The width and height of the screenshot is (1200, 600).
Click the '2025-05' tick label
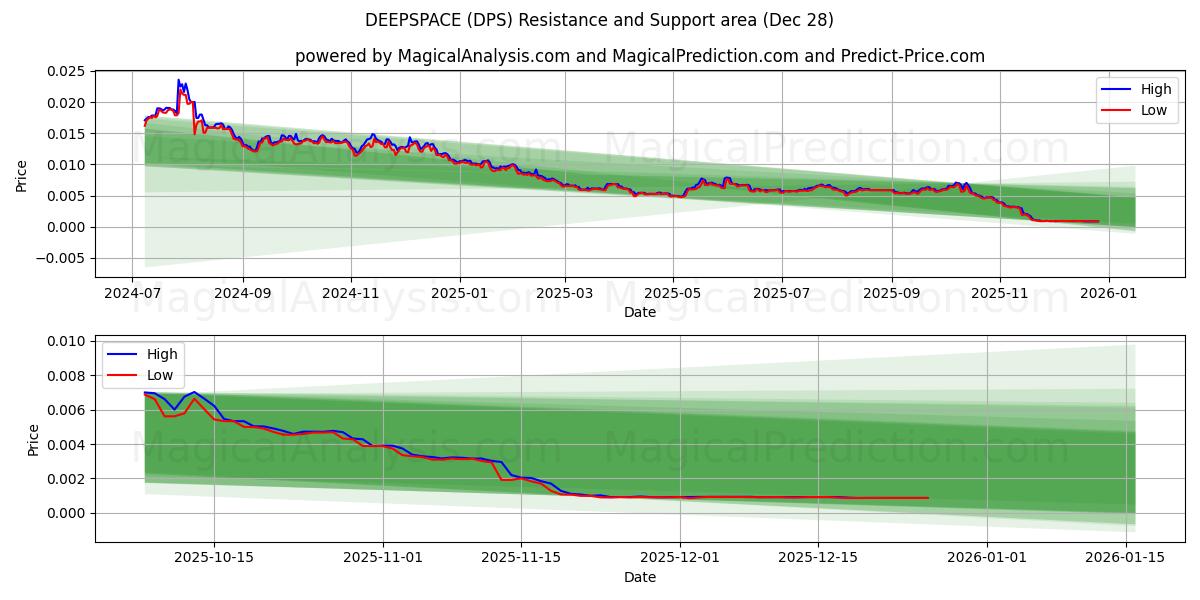click(673, 294)
